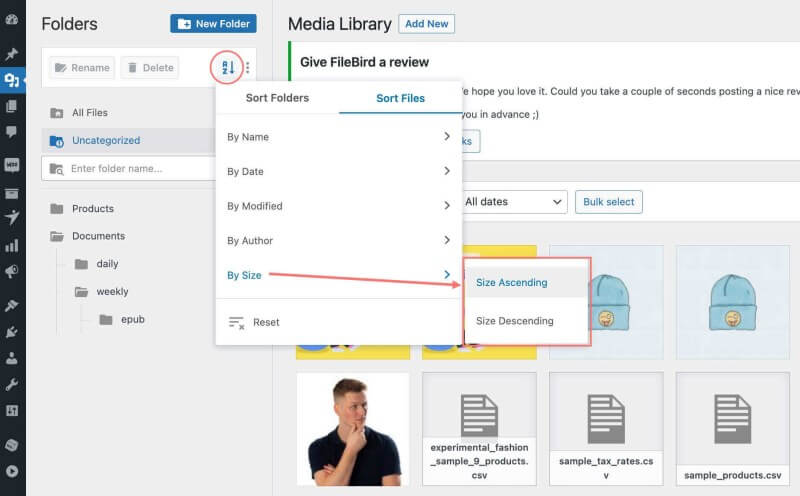This screenshot has height=496, width=800.
Task: Open the WooCommerce icon in sidebar
Action: click(x=12, y=165)
